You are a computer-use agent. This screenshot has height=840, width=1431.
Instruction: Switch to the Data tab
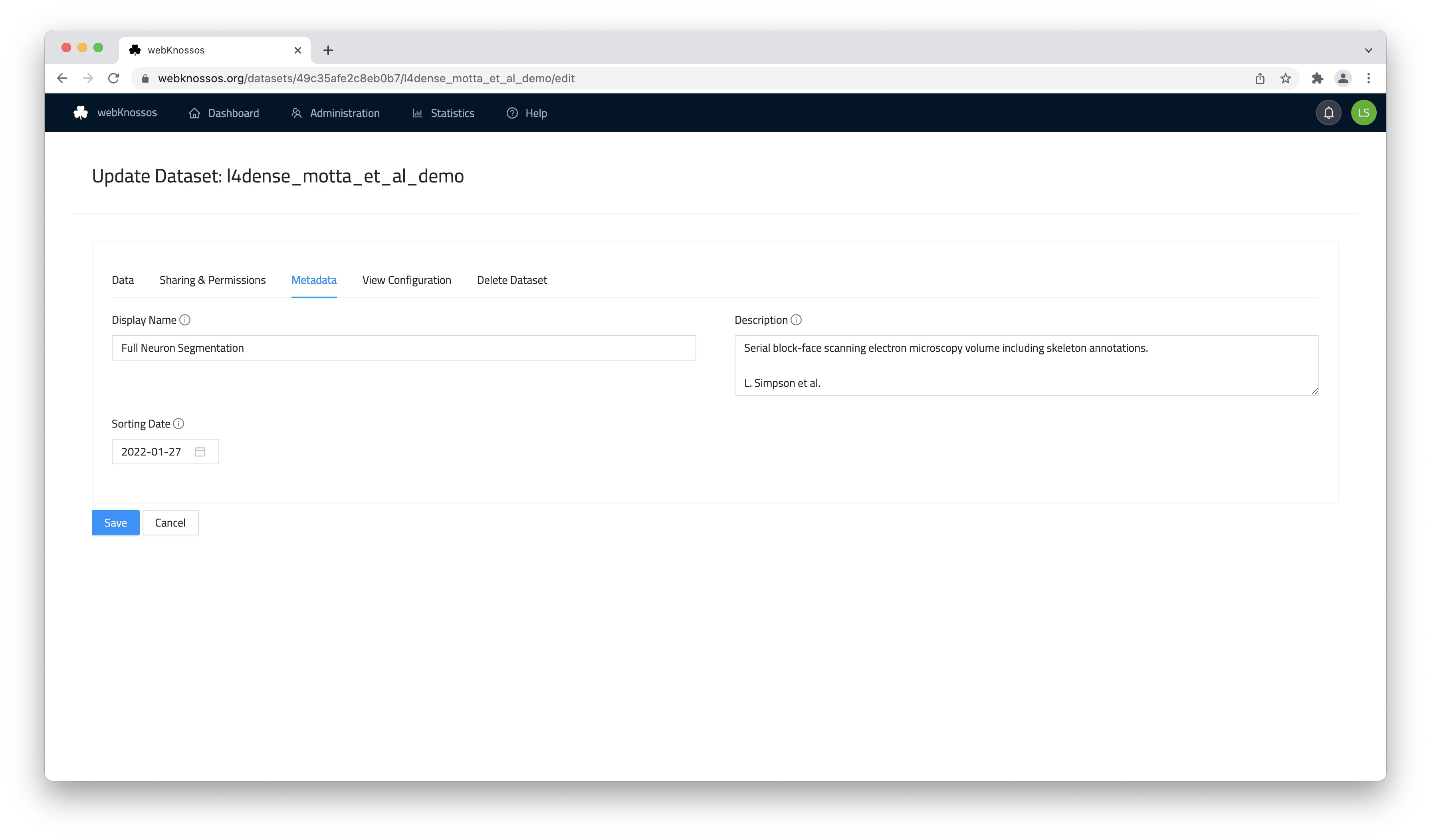pyautogui.click(x=123, y=280)
